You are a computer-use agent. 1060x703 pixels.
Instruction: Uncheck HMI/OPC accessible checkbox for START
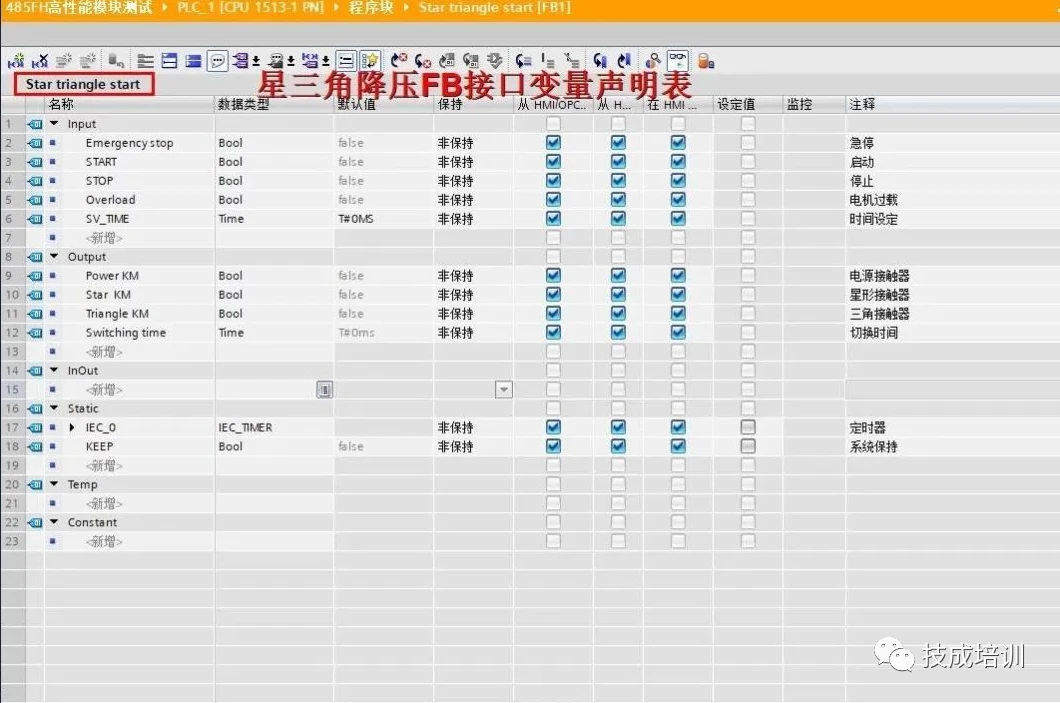coord(553,162)
